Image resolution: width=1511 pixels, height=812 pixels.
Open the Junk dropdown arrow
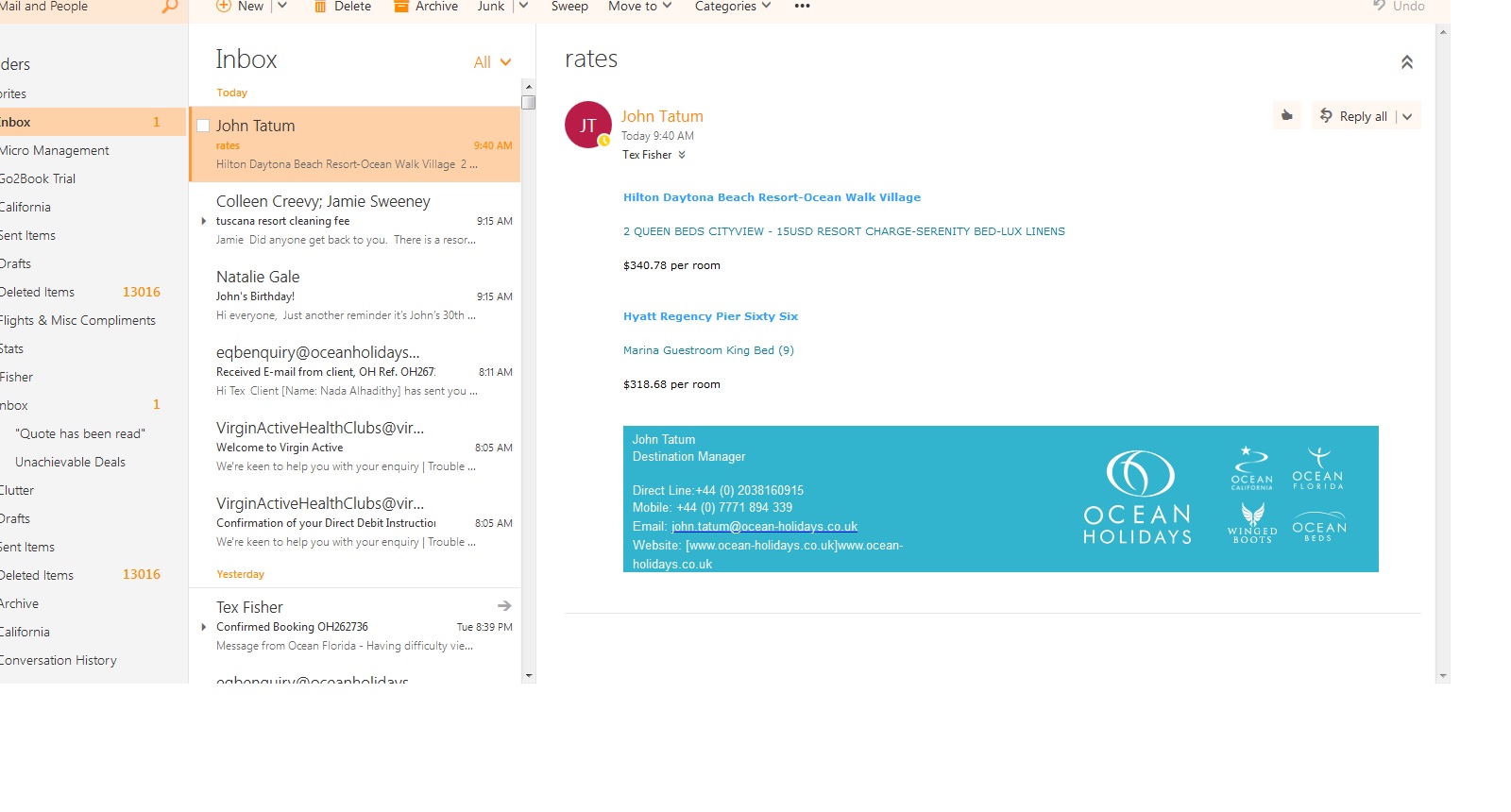523,6
